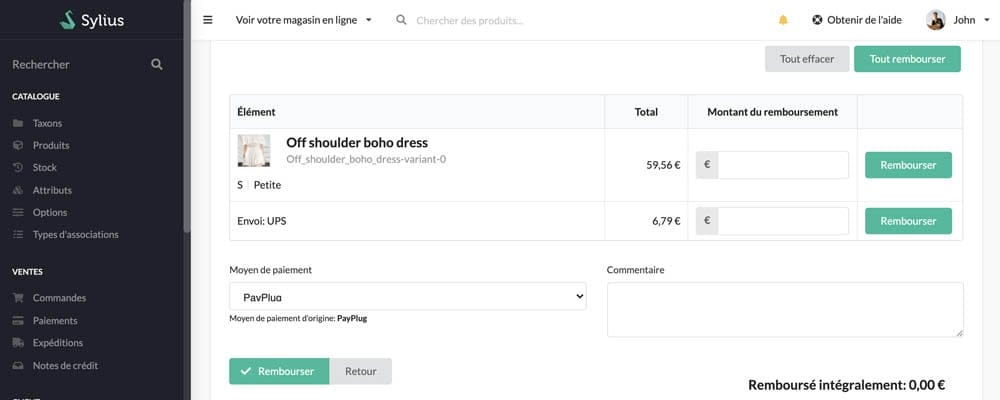This screenshot has width=1000, height=400.
Task: Focus the dress refund amount field
Action: coord(783,165)
